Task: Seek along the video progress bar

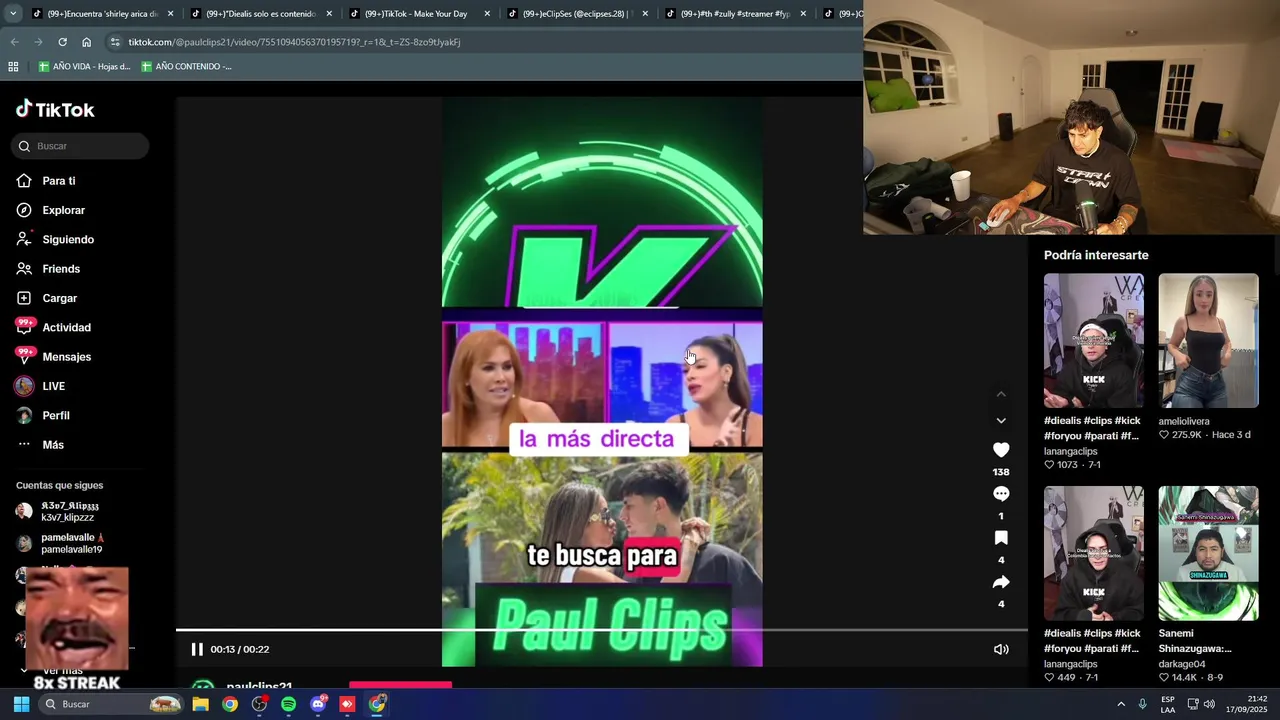Action: pyautogui.click(x=602, y=630)
